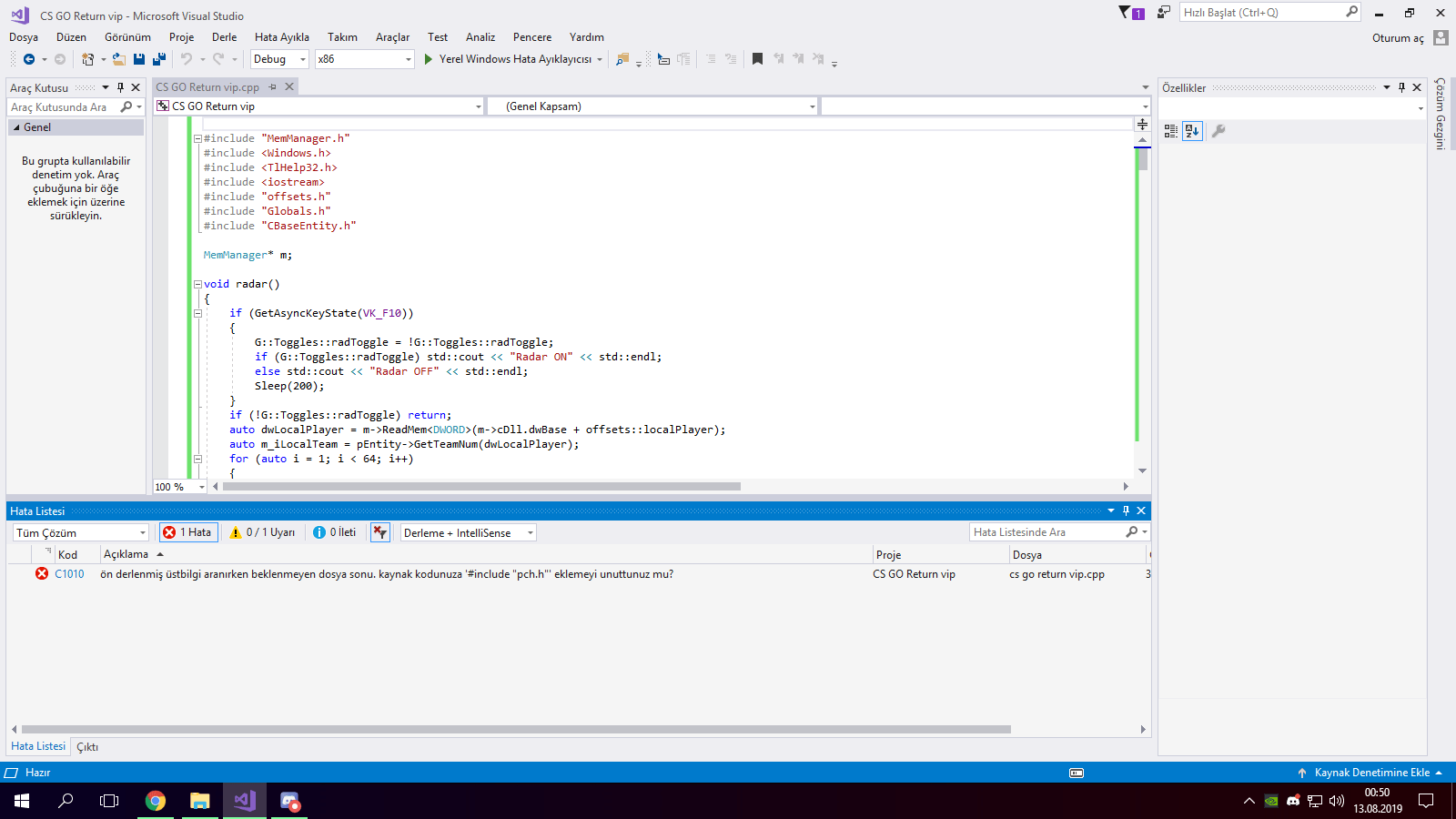The width and height of the screenshot is (1456, 819).
Task: Open the Düzen menu
Action: point(71,37)
